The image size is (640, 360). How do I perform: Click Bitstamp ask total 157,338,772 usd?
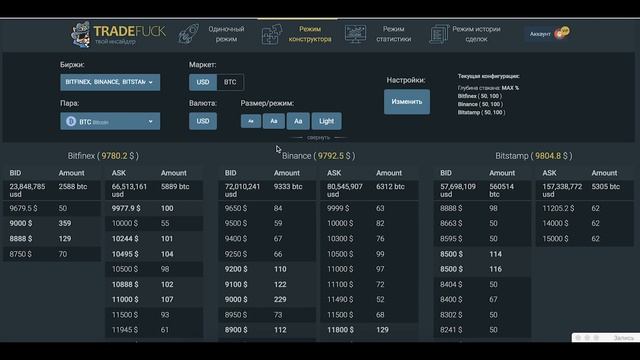click(562, 190)
